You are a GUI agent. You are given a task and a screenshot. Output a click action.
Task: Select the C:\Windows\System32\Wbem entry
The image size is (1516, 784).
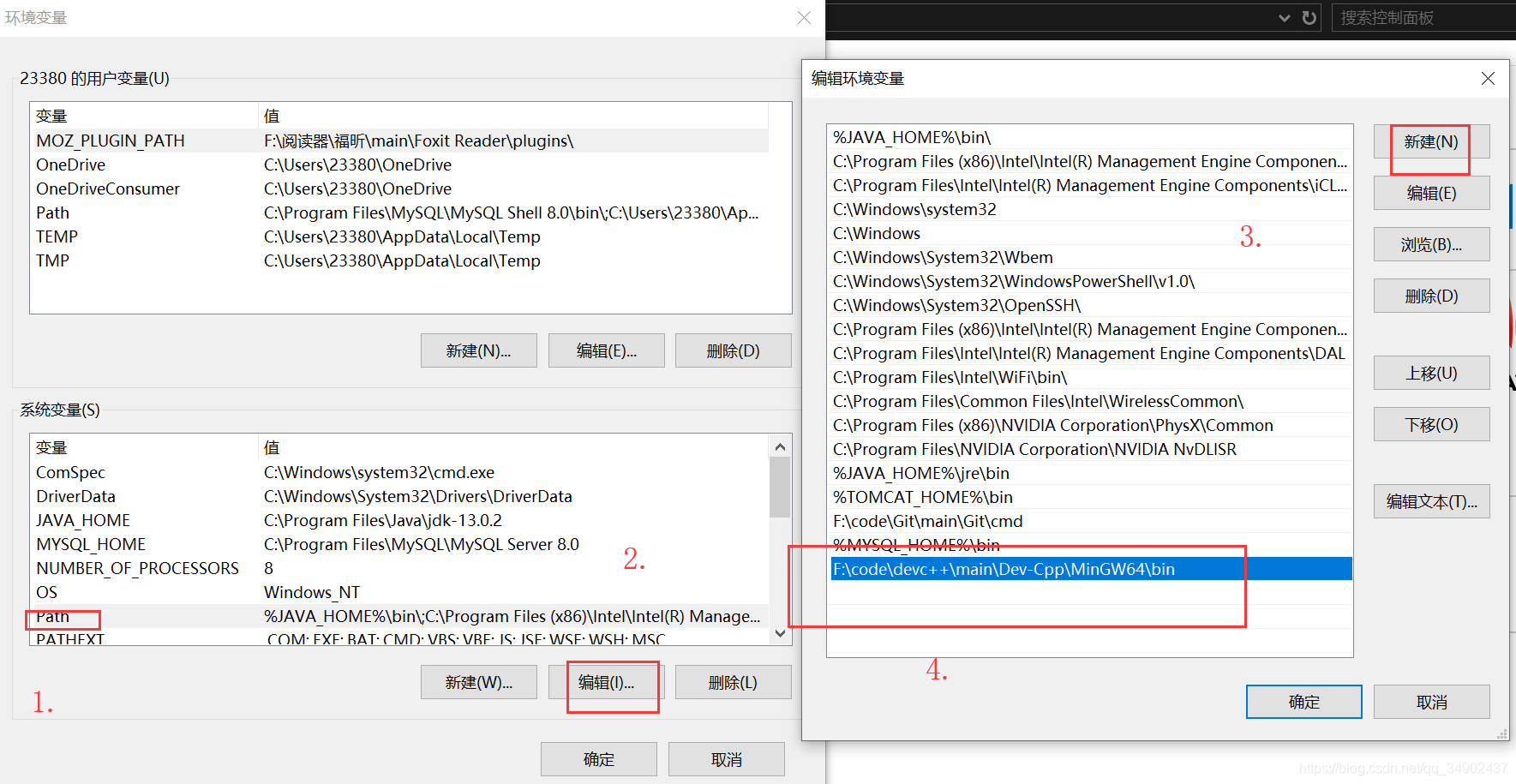point(1090,257)
